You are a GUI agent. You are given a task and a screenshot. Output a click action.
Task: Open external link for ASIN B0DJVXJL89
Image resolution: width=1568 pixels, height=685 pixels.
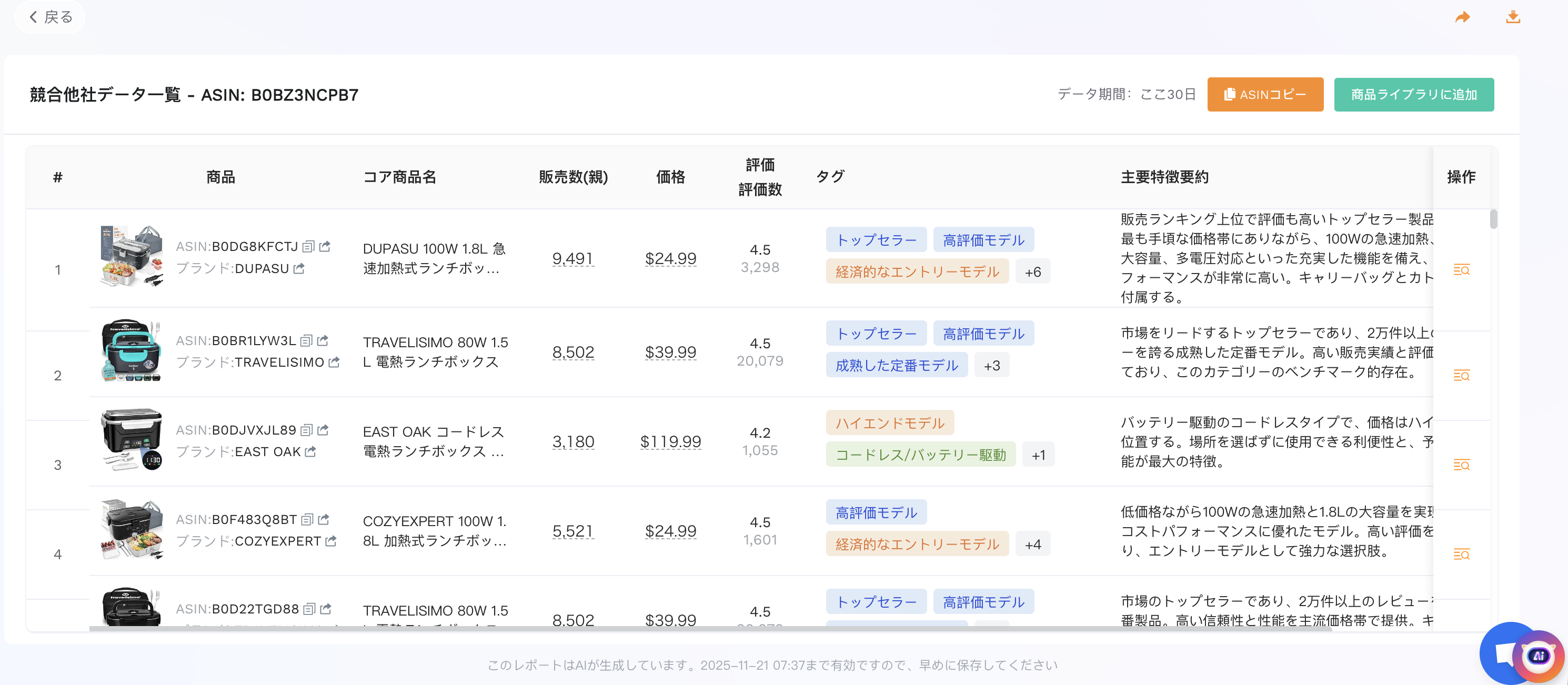click(323, 430)
